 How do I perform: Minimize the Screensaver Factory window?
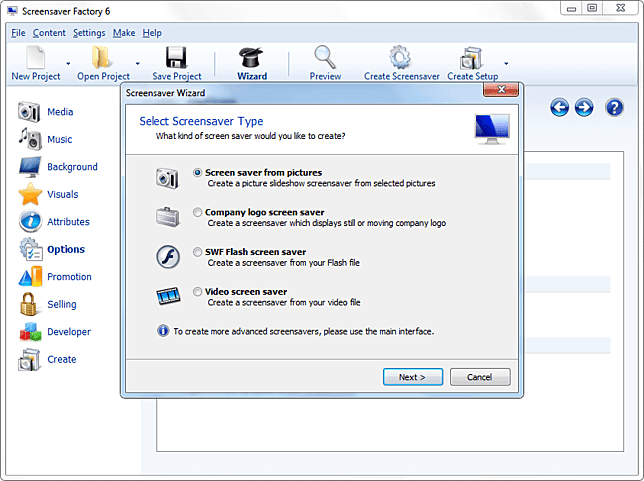(571, 8)
